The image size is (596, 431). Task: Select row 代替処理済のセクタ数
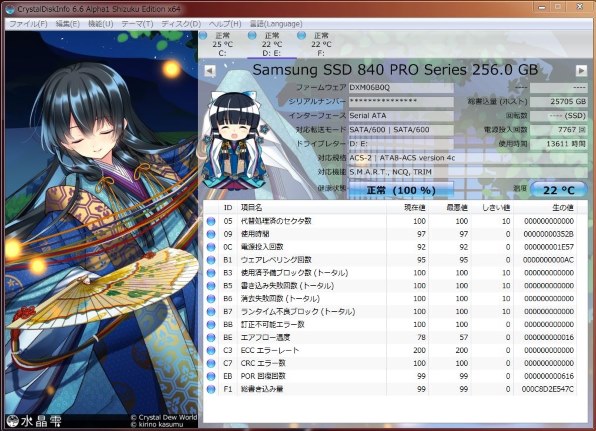point(390,221)
